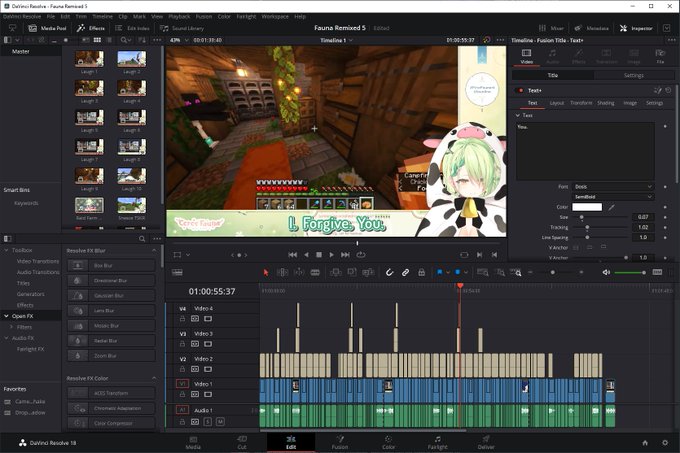The width and height of the screenshot is (680, 453).
Task: Mute audio with the speaker icon
Action: [x=606, y=272]
